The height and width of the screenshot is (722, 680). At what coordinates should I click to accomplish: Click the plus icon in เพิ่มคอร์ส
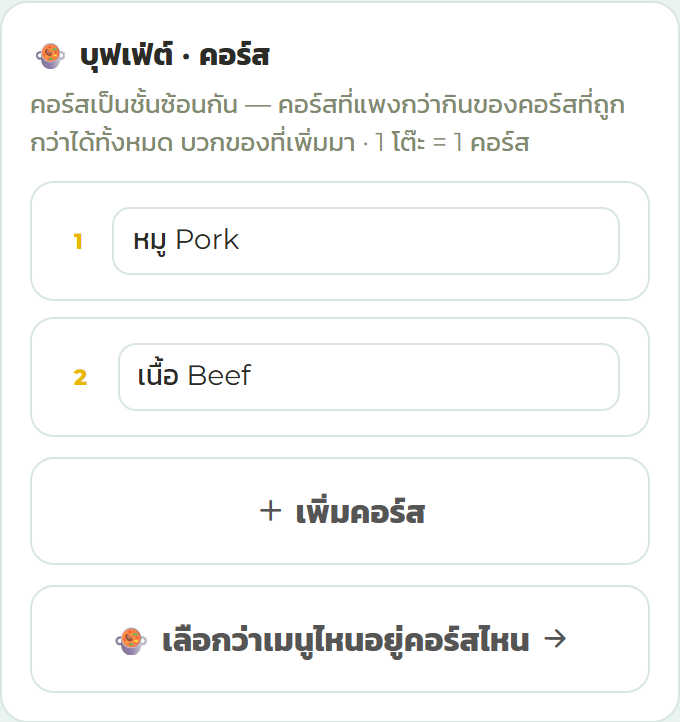[270, 511]
